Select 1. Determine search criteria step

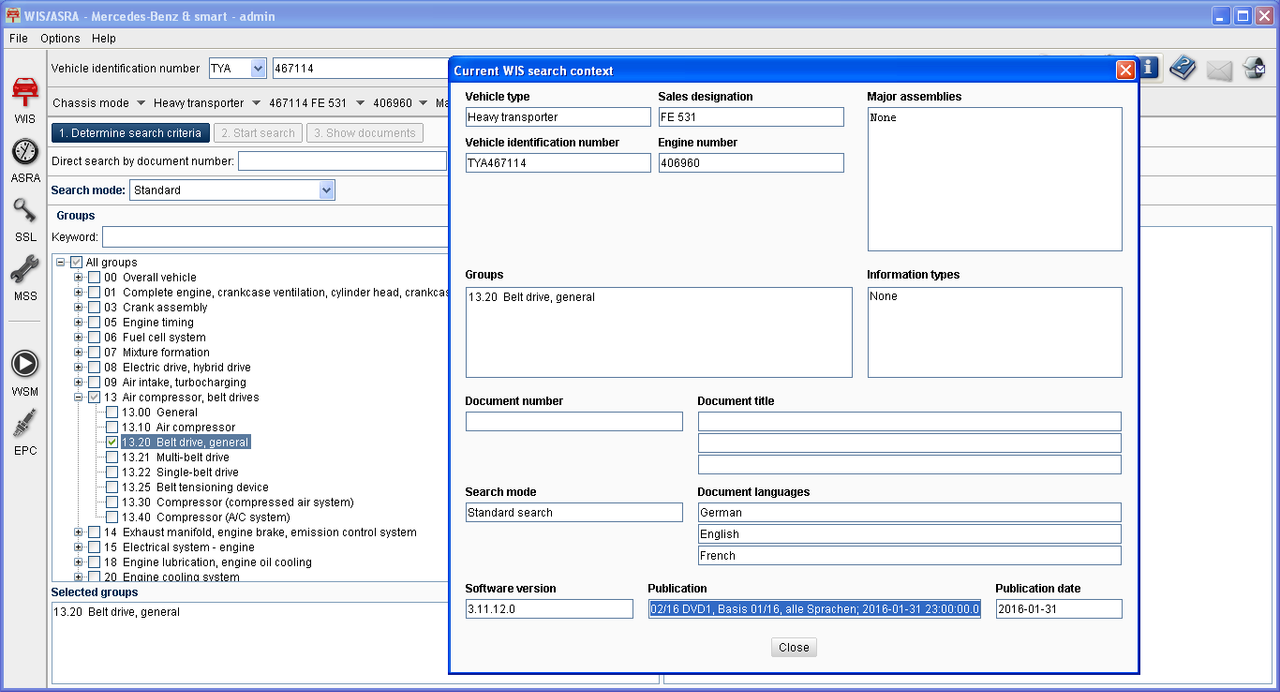click(x=130, y=133)
